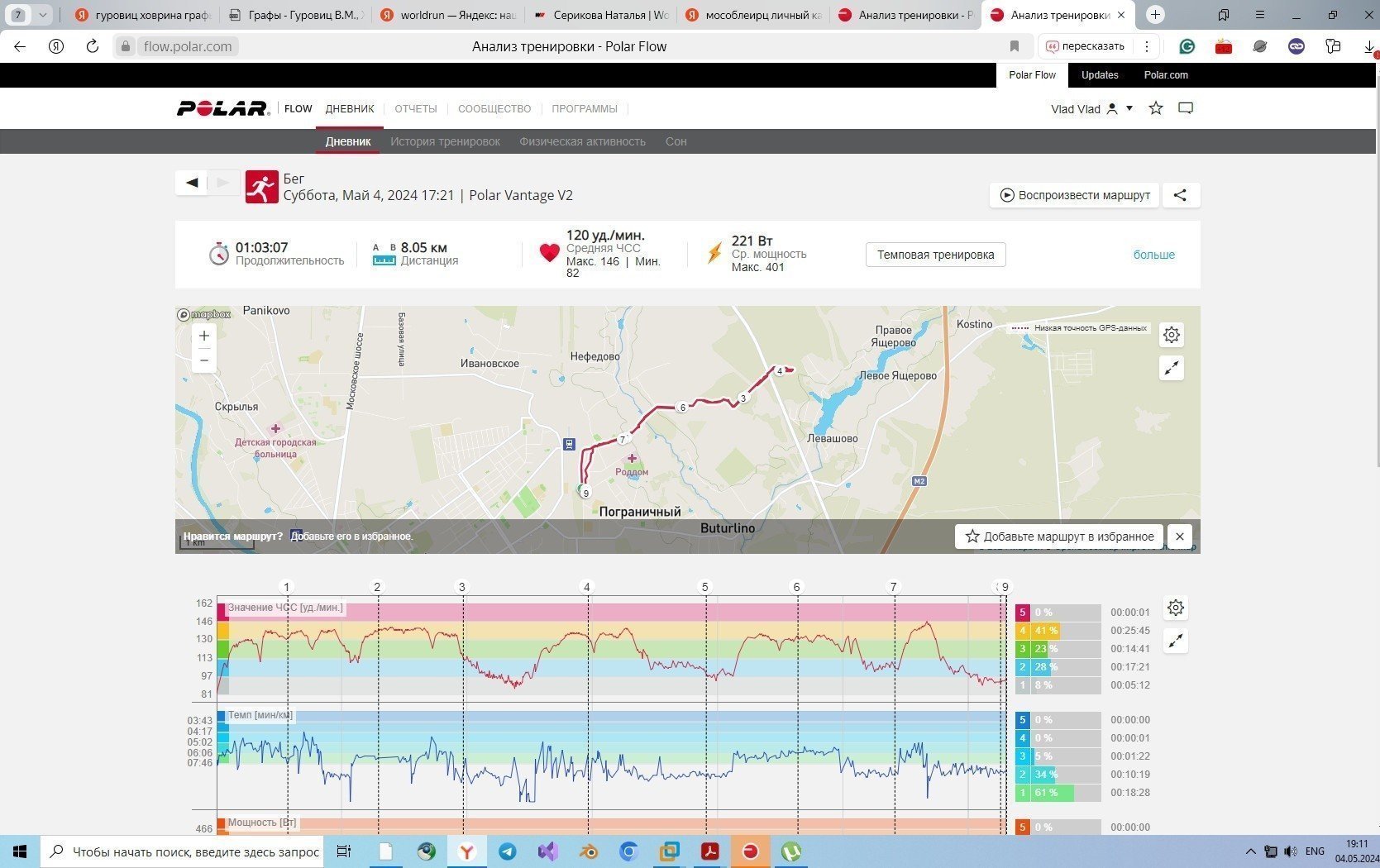Open the Polar.com link in top bar
The height and width of the screenshot is (868, 1380).
[1166, 75]
